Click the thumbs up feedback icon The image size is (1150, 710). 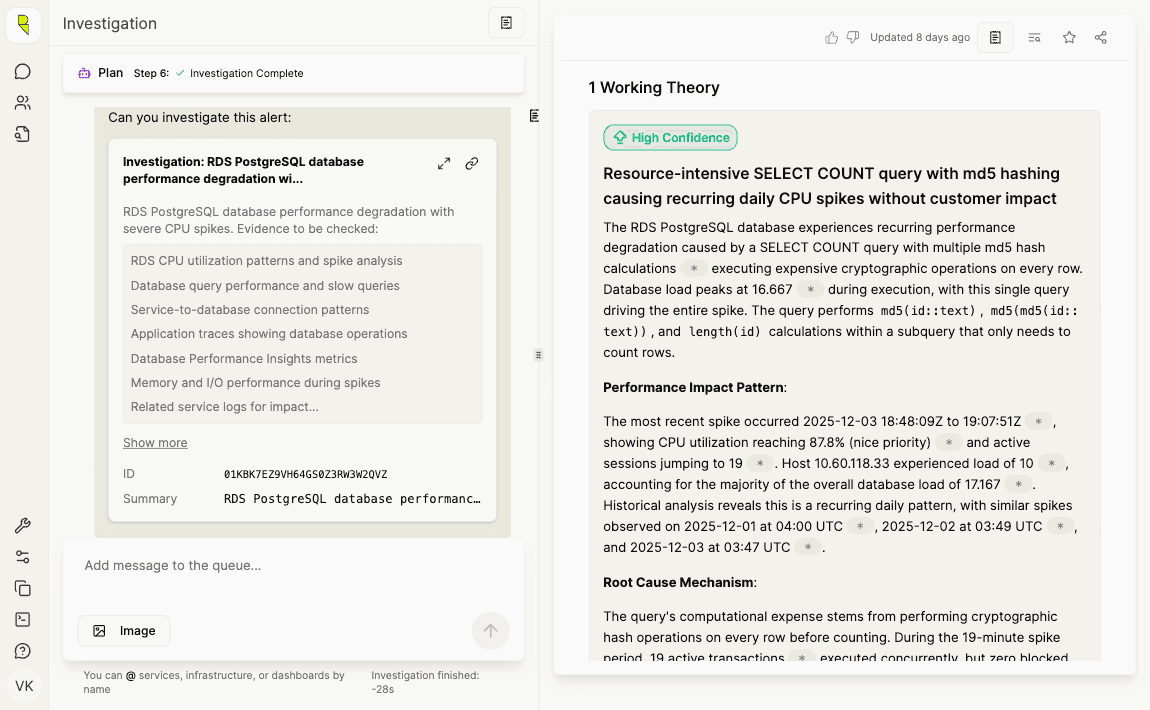(831, 37)
